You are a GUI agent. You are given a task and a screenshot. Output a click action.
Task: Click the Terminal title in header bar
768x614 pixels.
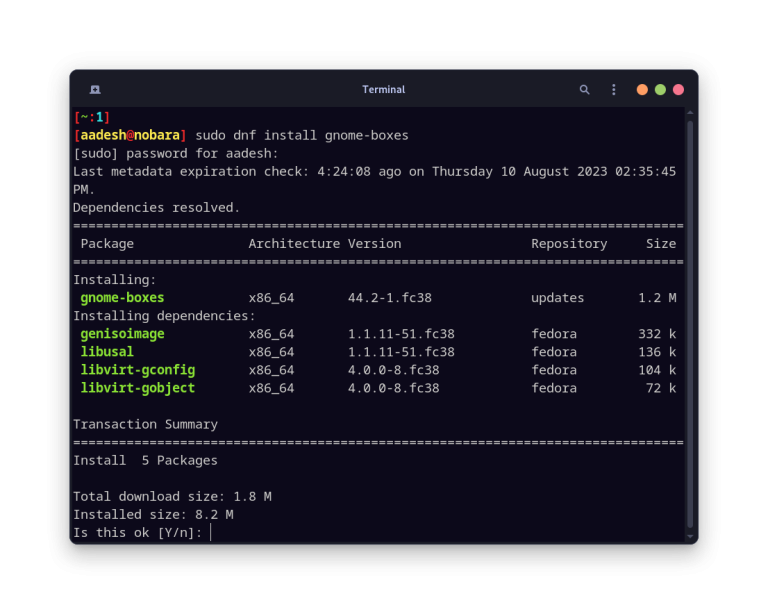coord(383,90)
